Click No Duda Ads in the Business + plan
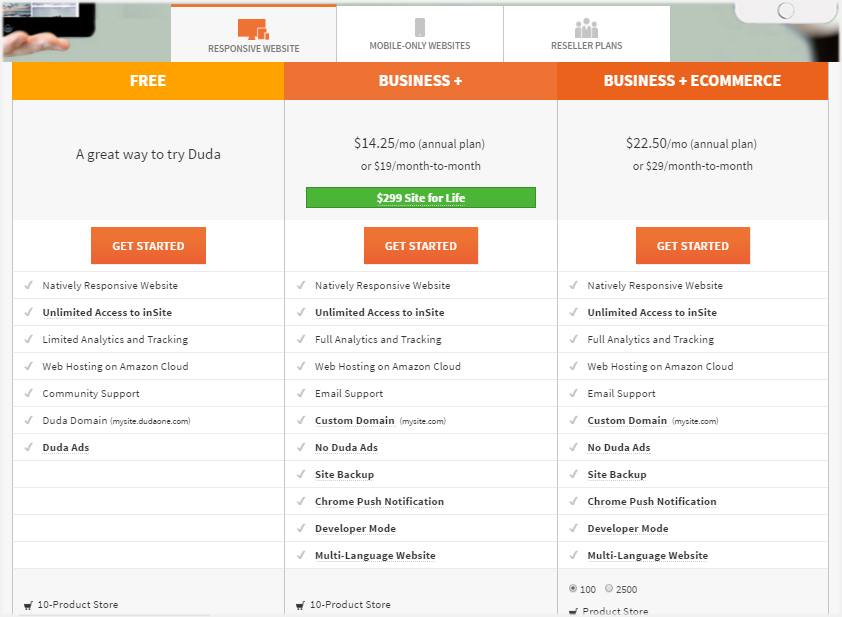The height and width of the screenshot is (617, 842). [346, 447]
